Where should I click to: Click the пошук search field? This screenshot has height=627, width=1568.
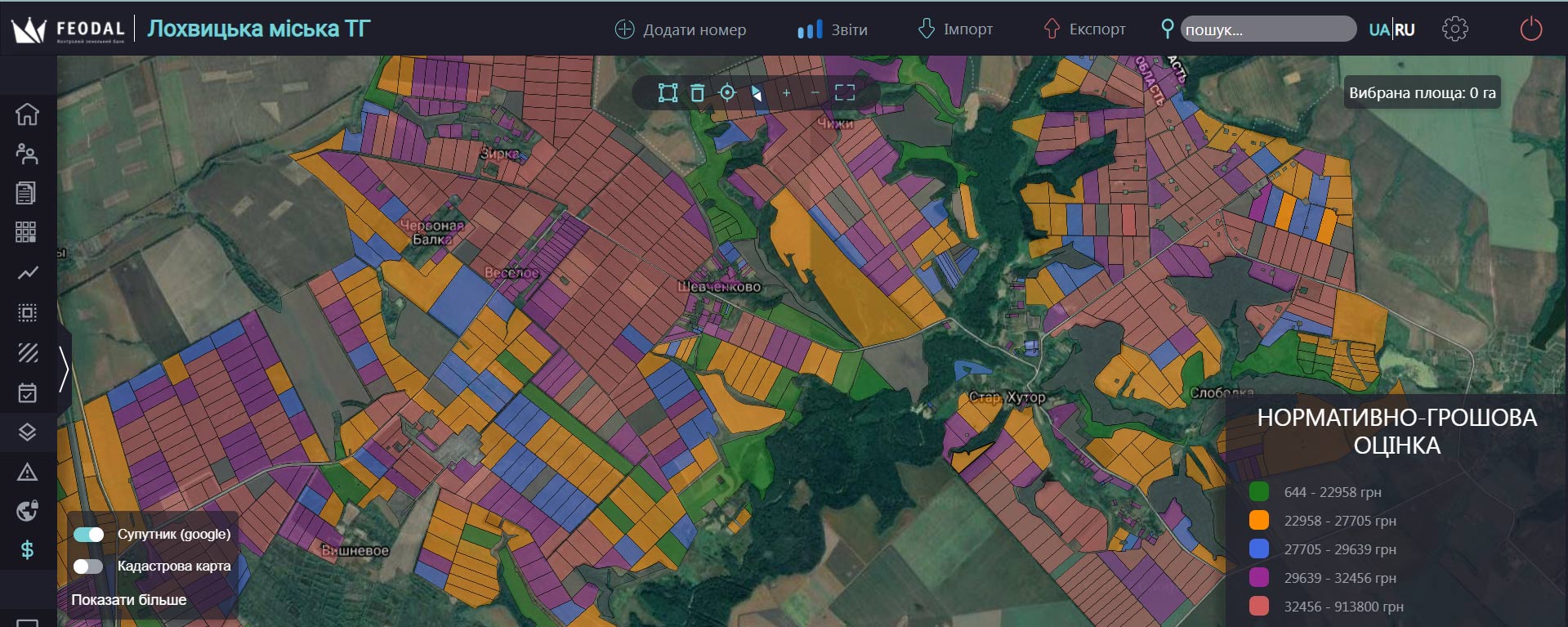(x=1267, y=30)
